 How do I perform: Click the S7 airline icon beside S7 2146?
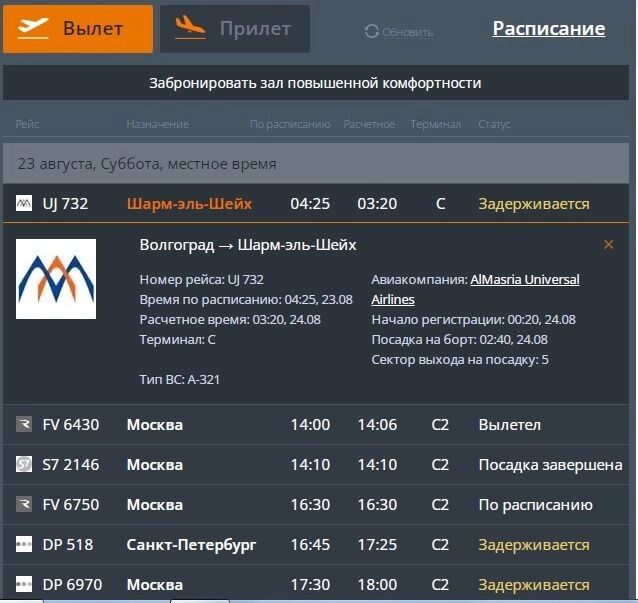point(24,465)
